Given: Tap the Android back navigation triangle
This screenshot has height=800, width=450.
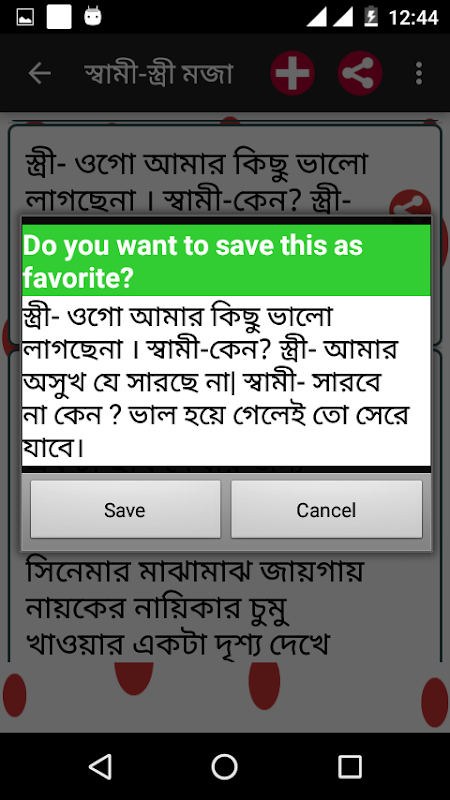Looking at the screenshot, I should pos(101,766).
